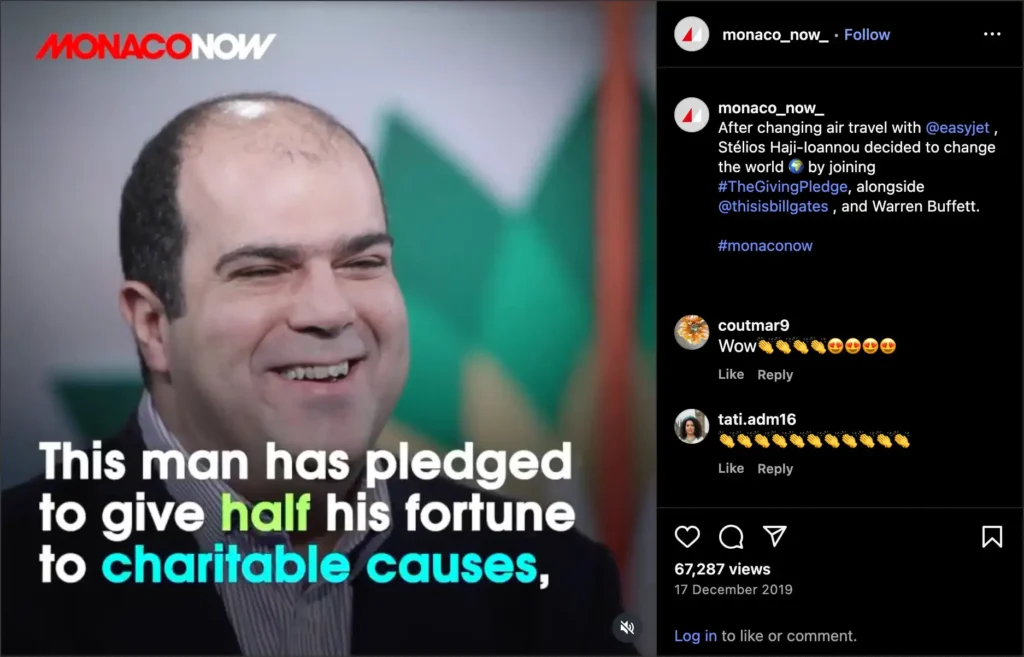
Task: Save post with the bookmark icon
Action: click(x=992, y=537)
